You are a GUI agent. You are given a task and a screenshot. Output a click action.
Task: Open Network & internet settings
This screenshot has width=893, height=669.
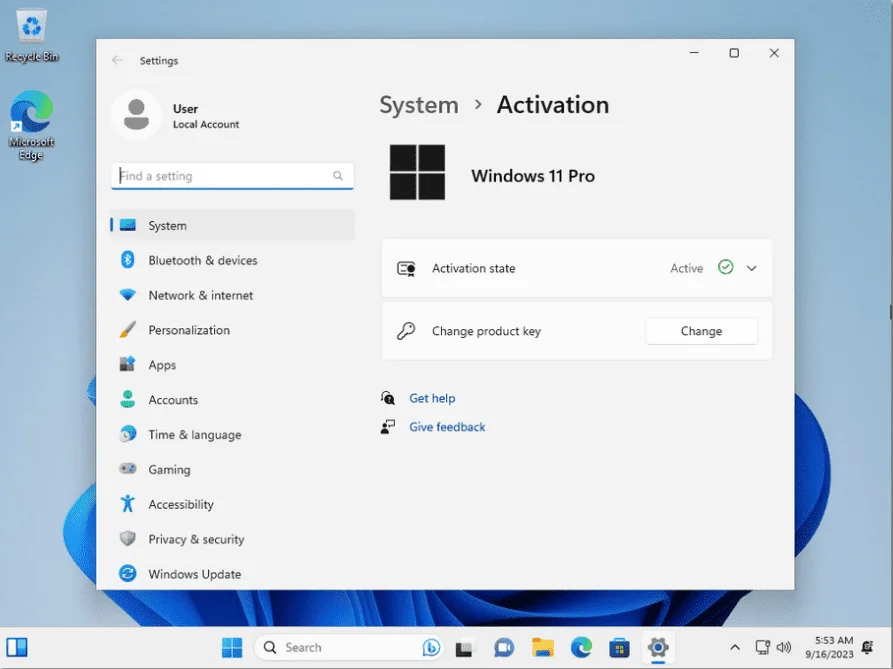point(232,295)
